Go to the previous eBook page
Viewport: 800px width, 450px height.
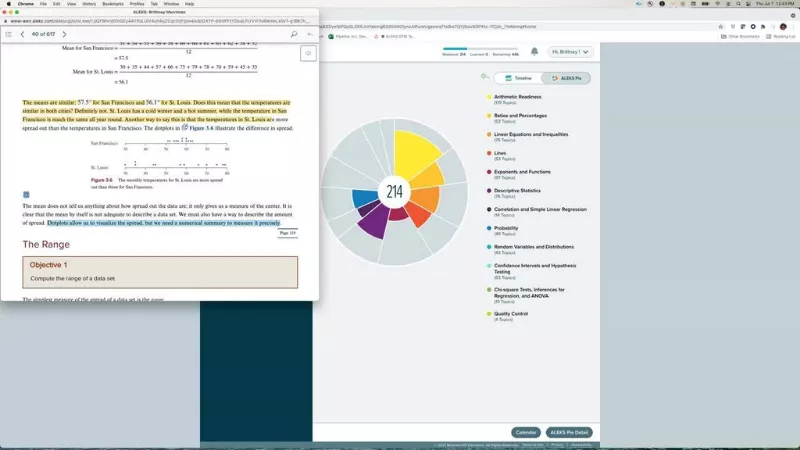click(22, 34)
